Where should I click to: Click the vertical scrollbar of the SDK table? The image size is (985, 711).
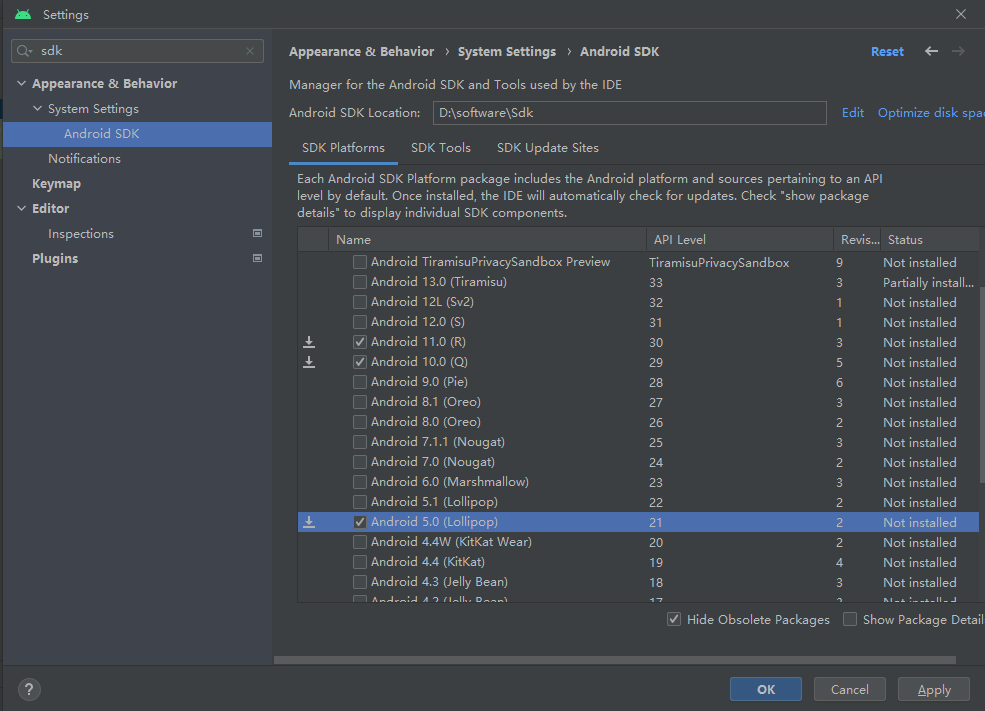click(982, 385)
